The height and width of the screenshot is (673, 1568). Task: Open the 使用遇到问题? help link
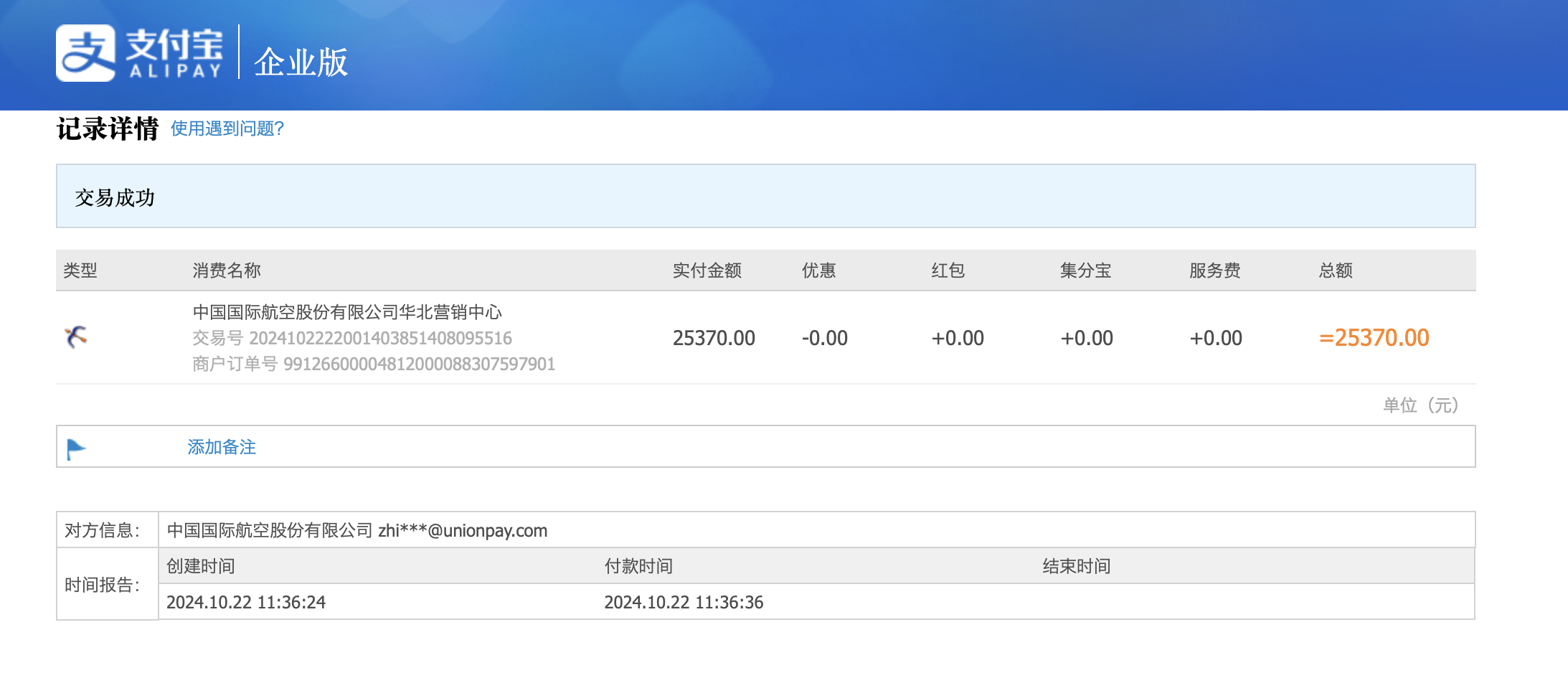coord(227,128)
